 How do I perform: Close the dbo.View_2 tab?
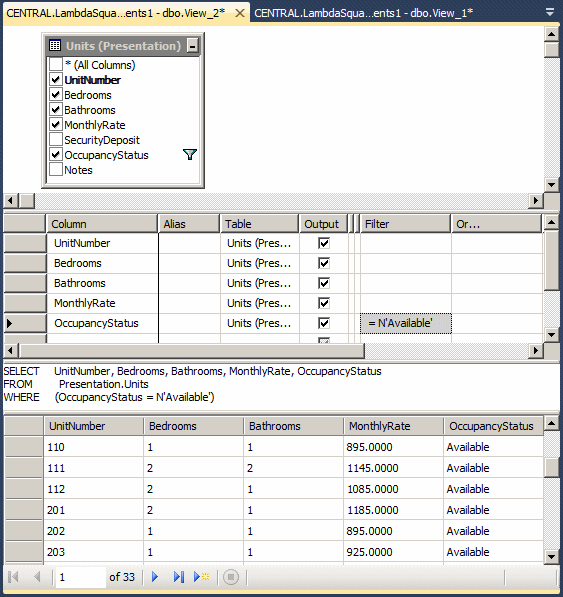[x=240, y=13]
